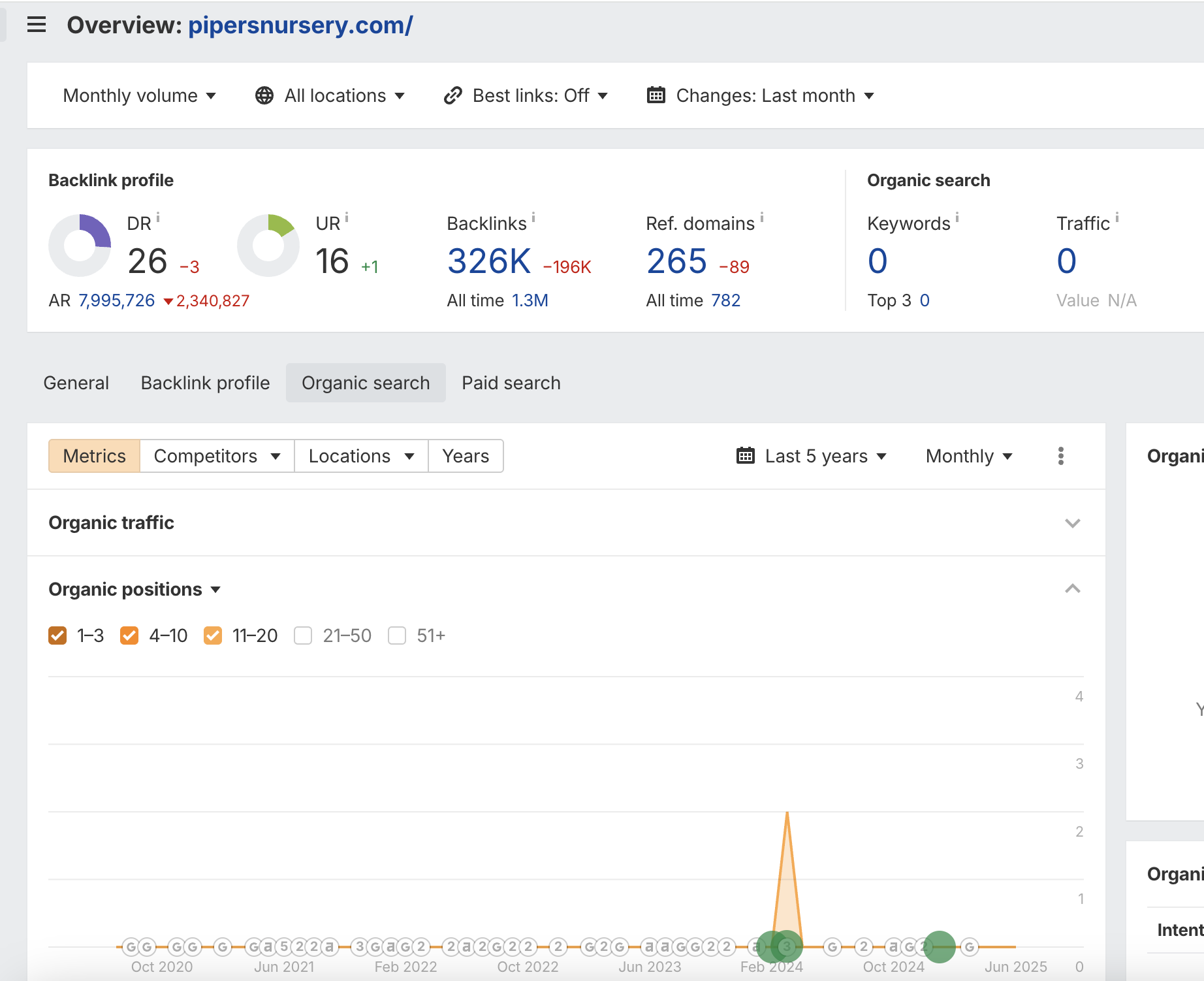Open chart more options menu
1204x981 pixels.
pos(1061,456)
